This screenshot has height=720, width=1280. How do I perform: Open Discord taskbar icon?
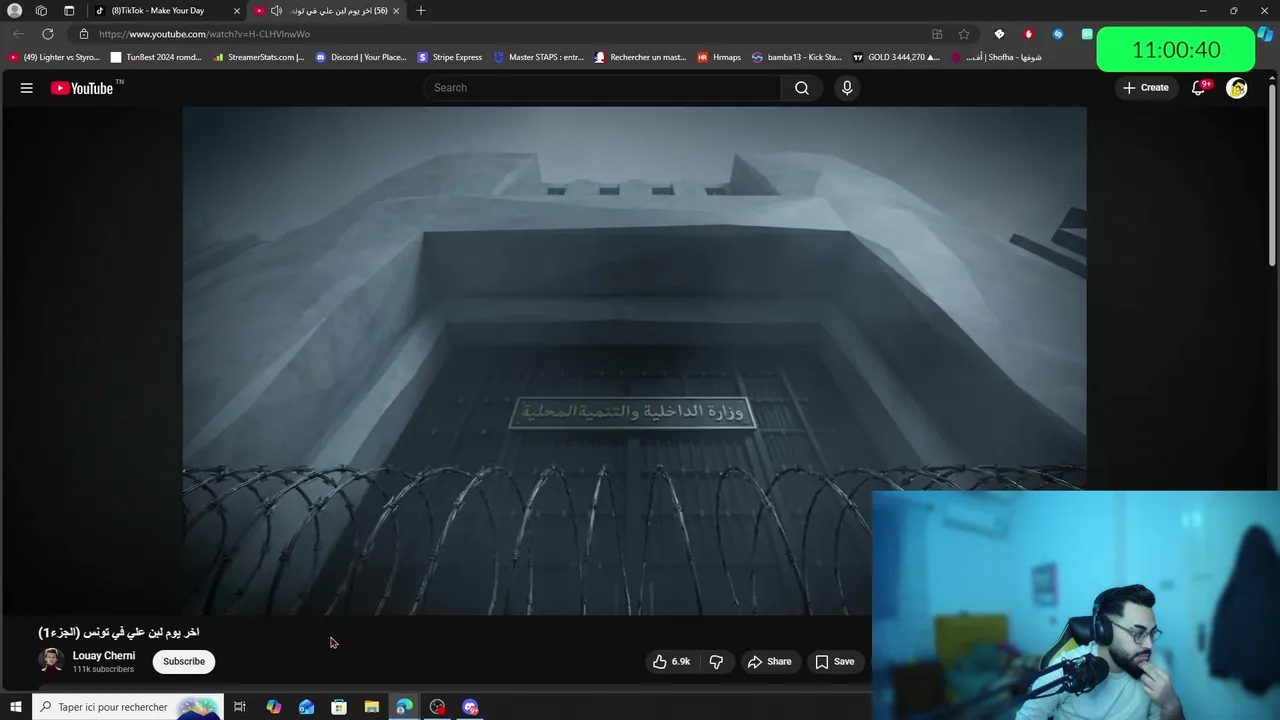click(x=470, y=707)
